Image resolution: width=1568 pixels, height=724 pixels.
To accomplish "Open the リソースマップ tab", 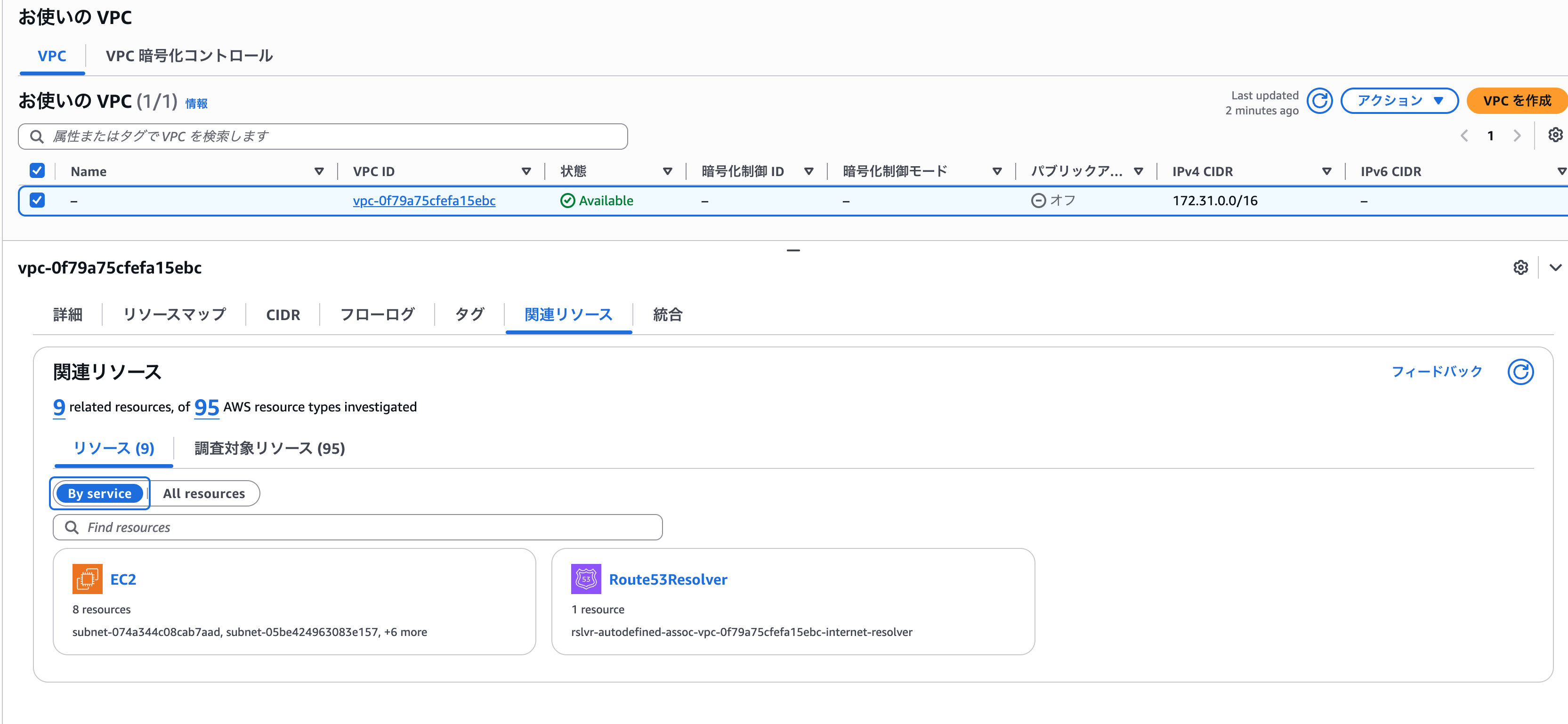I will pyautogui.click(x=174, y=314).
